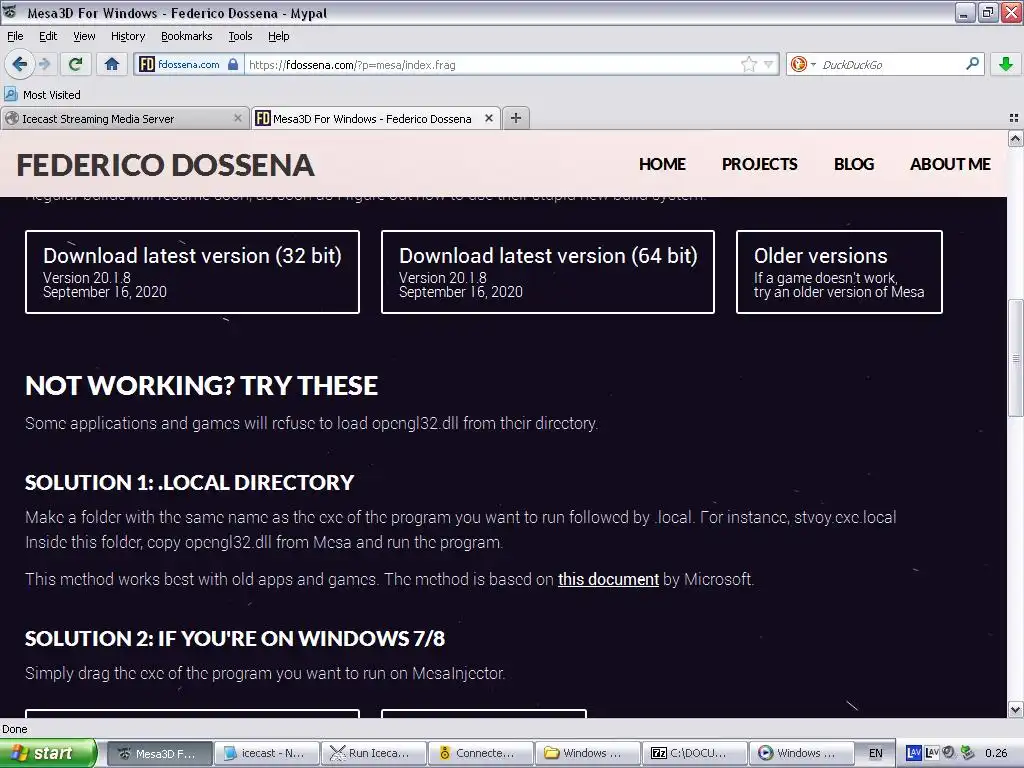Viewport: 1024px width, 768px height.
Task: Click the page scrollbar up arrow
Action: [1015, 138]
